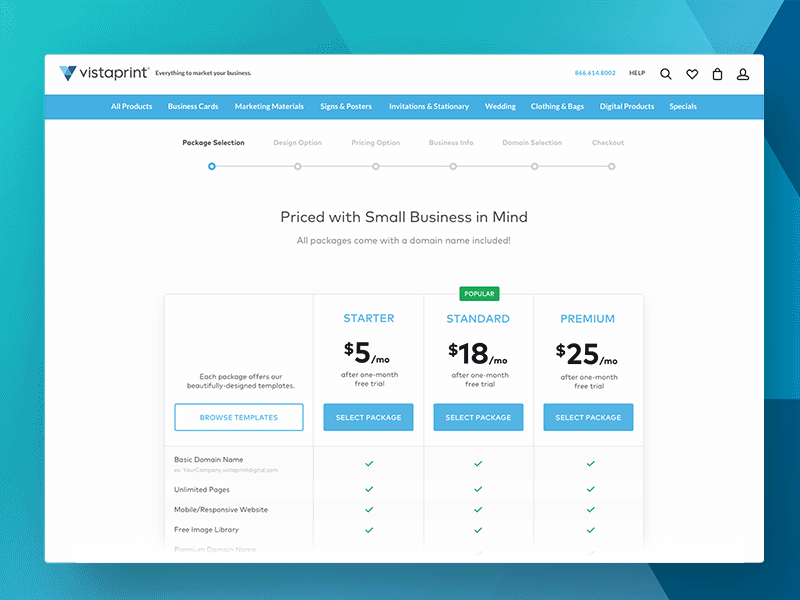Click the Package Selection step marker
The width and height of the screenshot is (800, 600).
click(211, 167)
